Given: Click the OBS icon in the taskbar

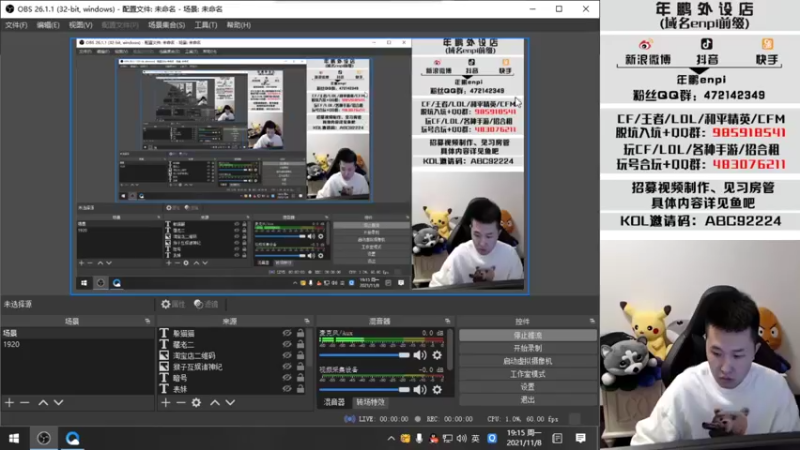Looking at the screenshot, I should pyautogui.click(x=44, y=438).
